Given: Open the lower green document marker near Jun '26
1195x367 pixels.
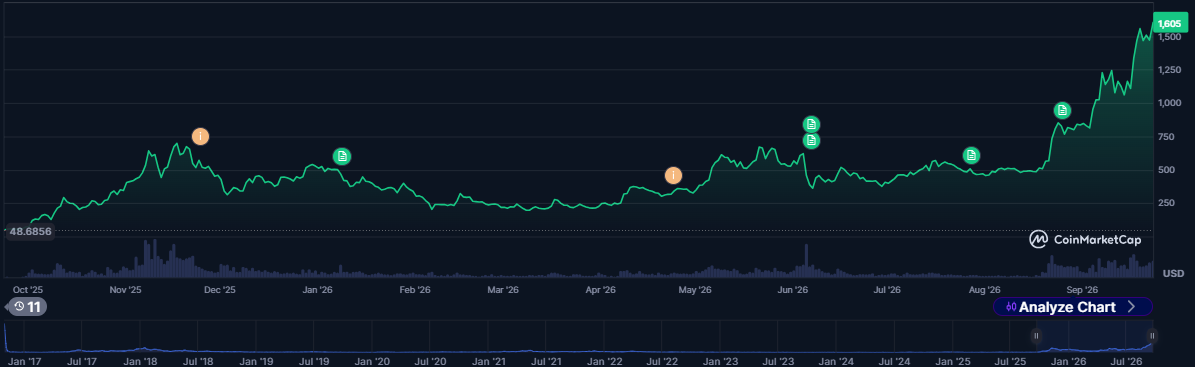Looking at the screenshot, I should point(812,140).
